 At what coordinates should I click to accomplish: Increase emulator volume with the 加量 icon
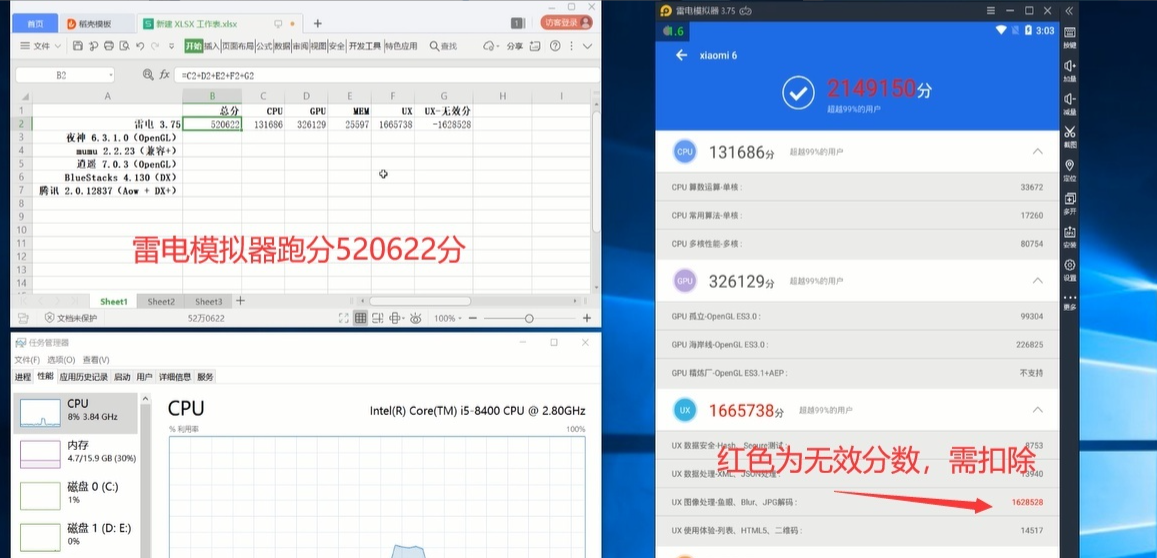coord(1069,70)
